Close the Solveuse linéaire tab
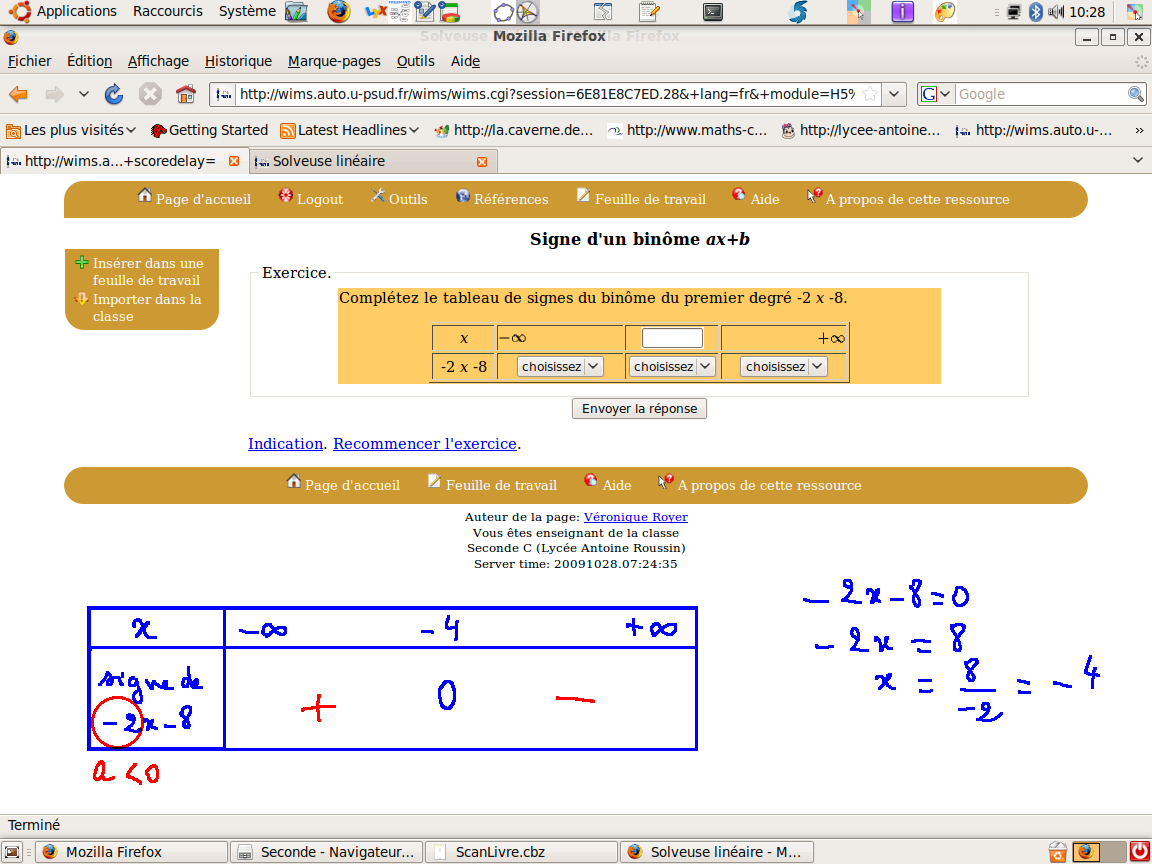Image resolution: width=1152 pixels, height=864 pixels. (x=482, y=161)
